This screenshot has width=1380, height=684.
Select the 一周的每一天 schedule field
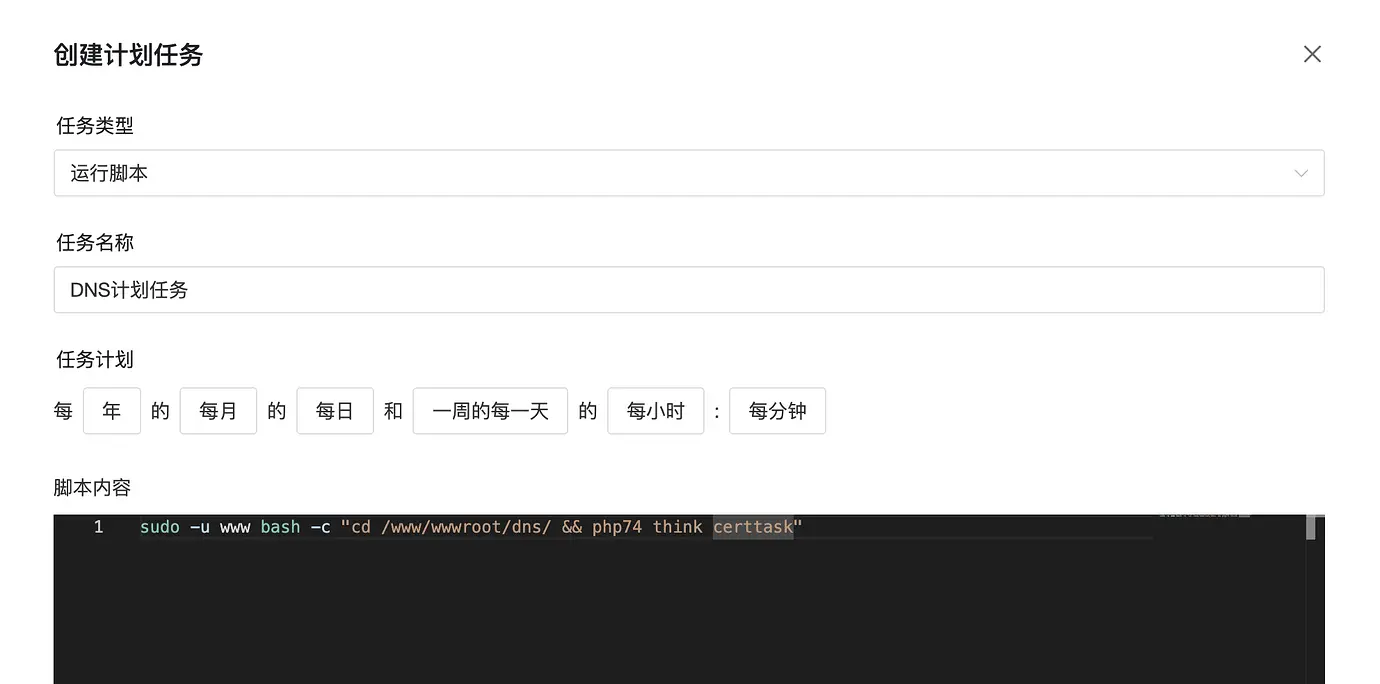click(490, 411)
